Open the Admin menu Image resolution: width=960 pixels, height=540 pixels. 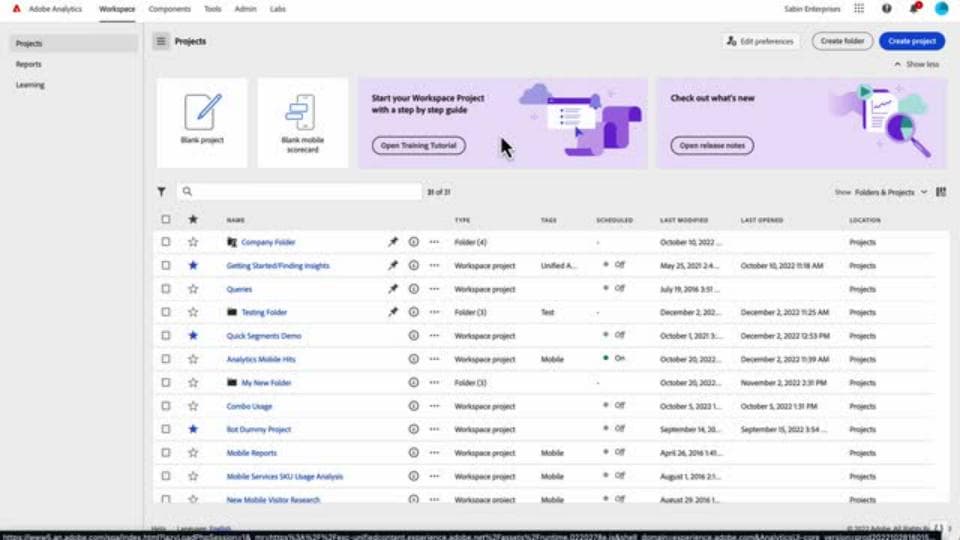click(246, 9)
